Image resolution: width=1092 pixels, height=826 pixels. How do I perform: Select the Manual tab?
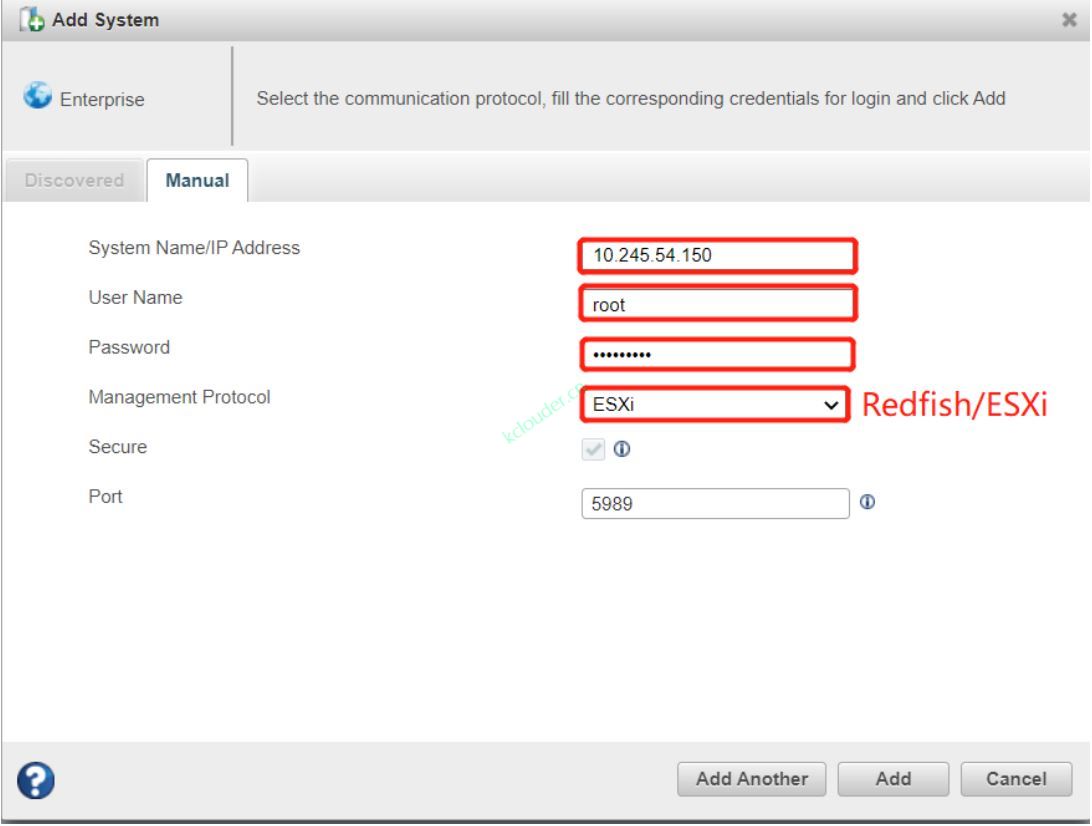click(197, 180)
